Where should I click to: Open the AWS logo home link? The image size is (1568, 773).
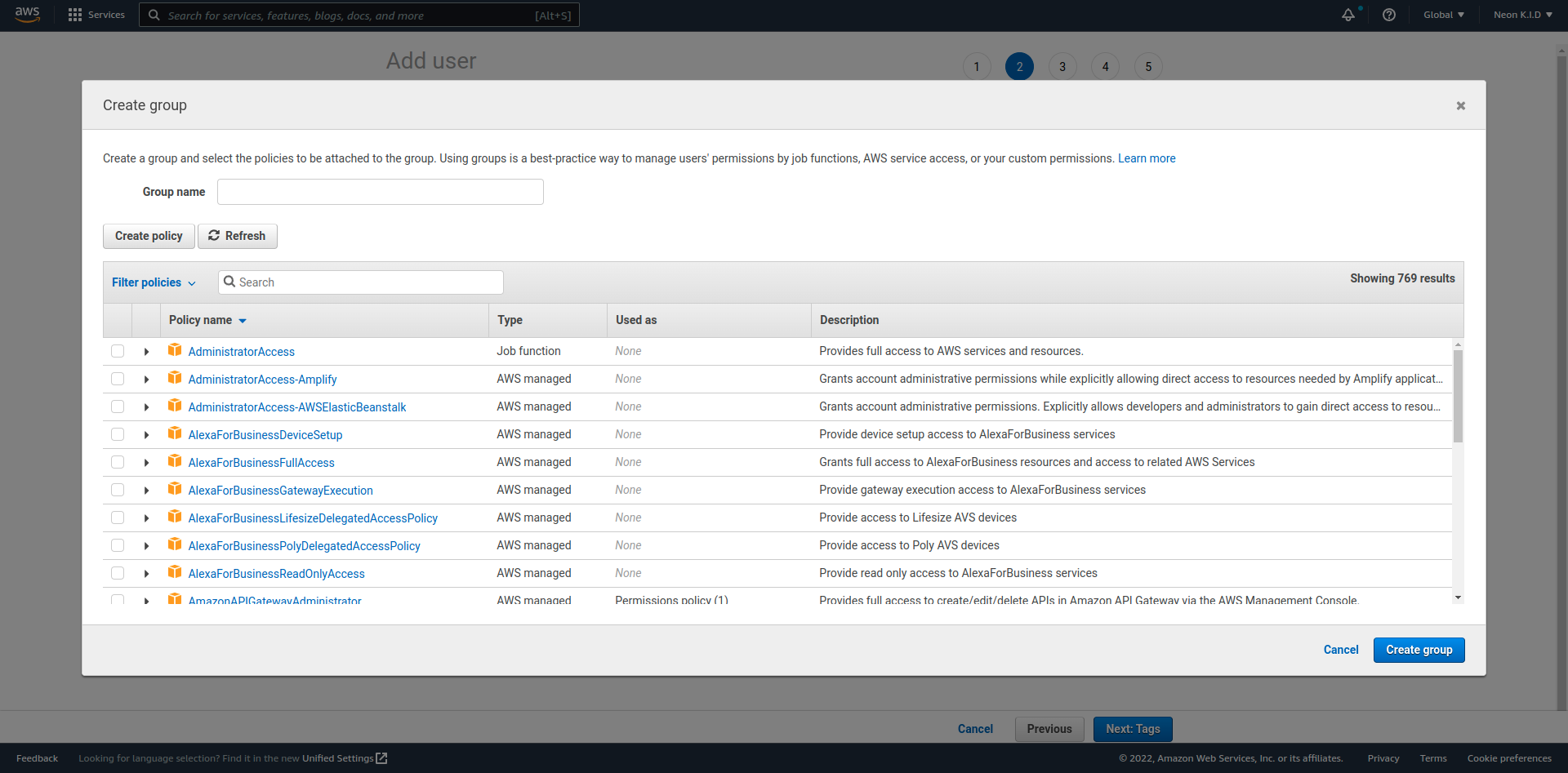point(27,15)
